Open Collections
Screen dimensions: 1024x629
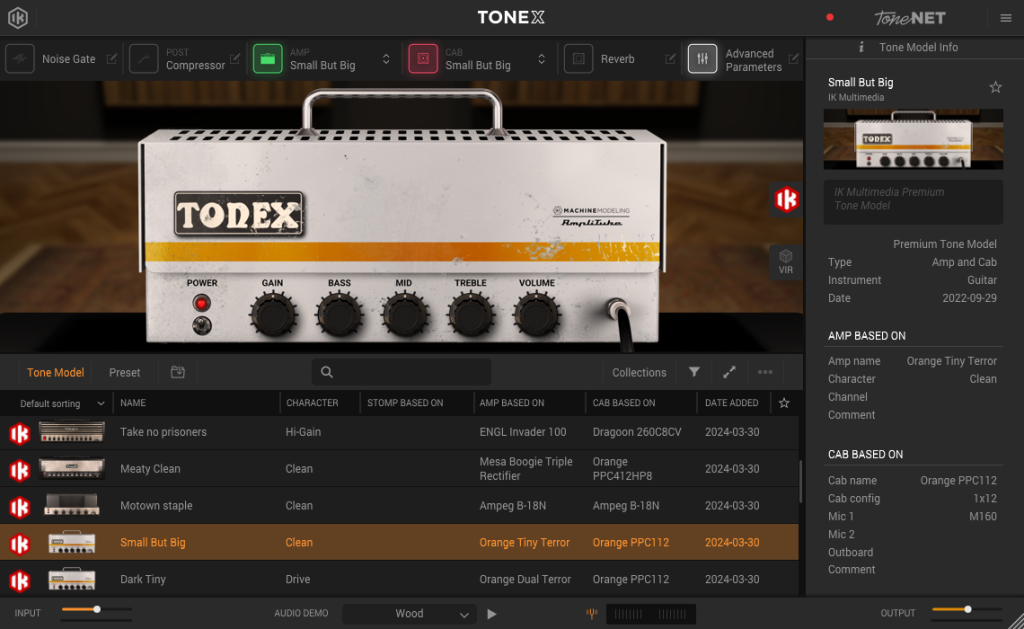639,372
